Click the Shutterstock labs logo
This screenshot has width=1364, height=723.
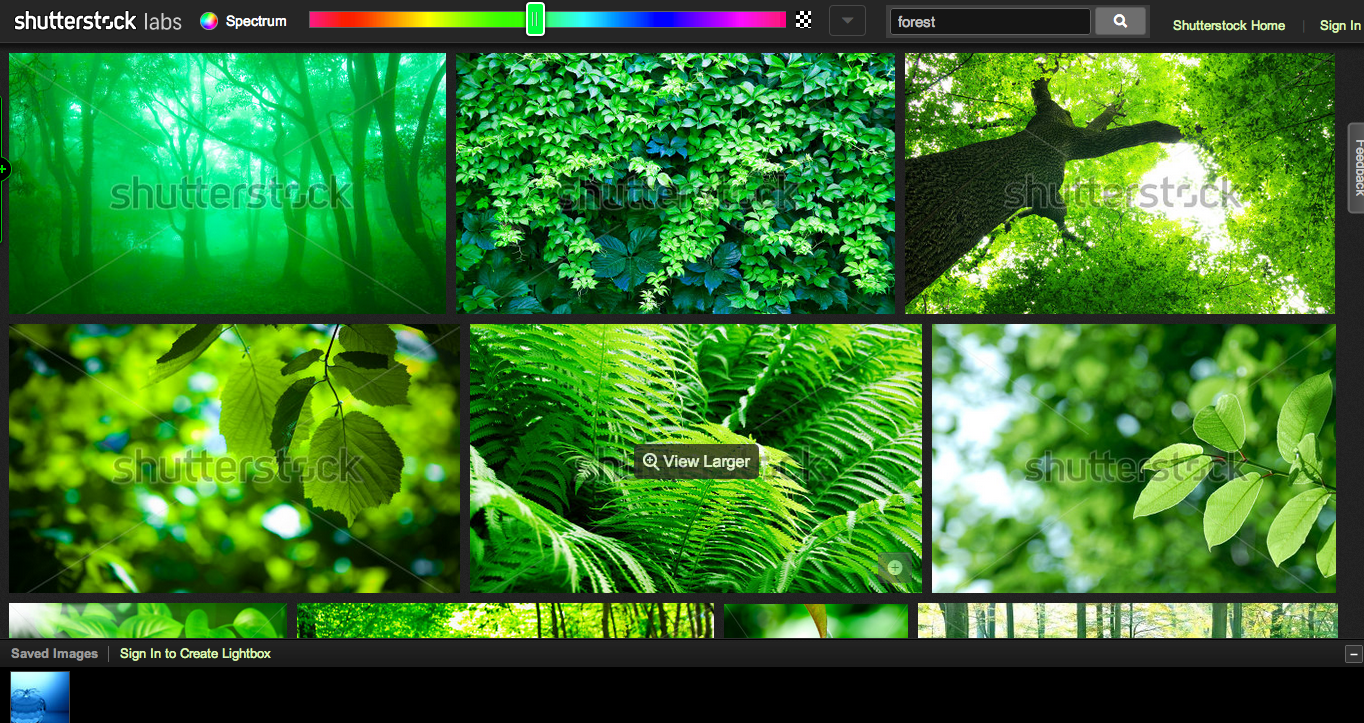click(98, 20)
